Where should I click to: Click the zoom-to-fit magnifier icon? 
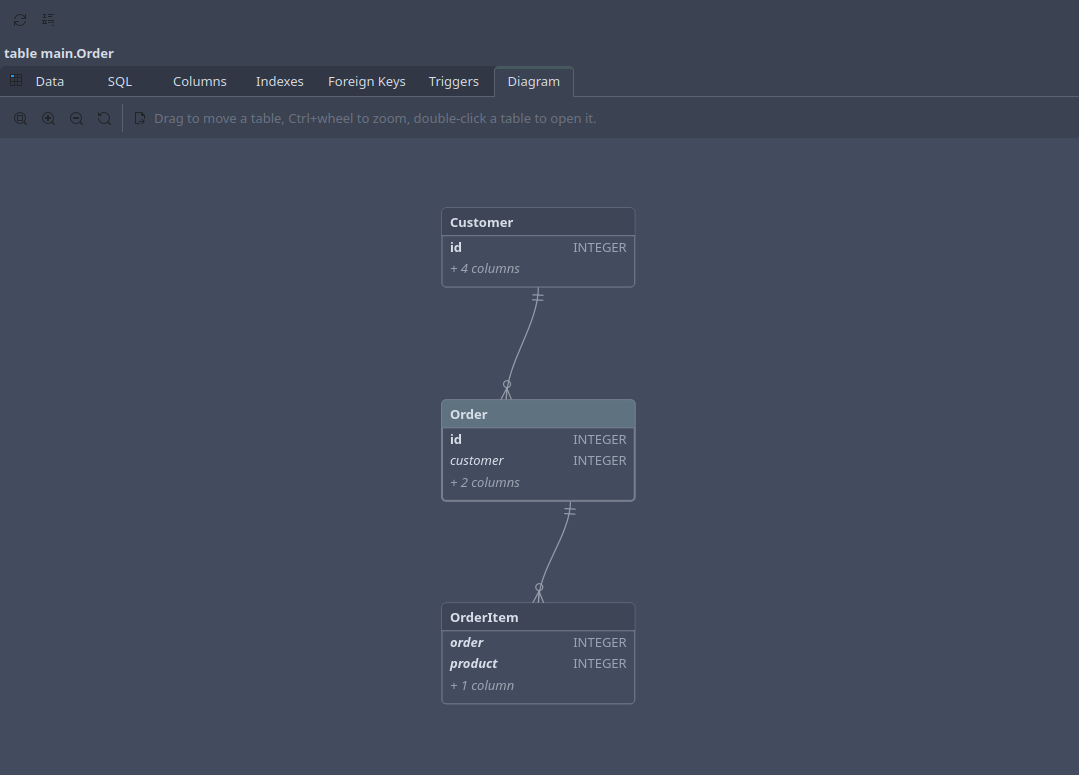(x=21, y=118)
